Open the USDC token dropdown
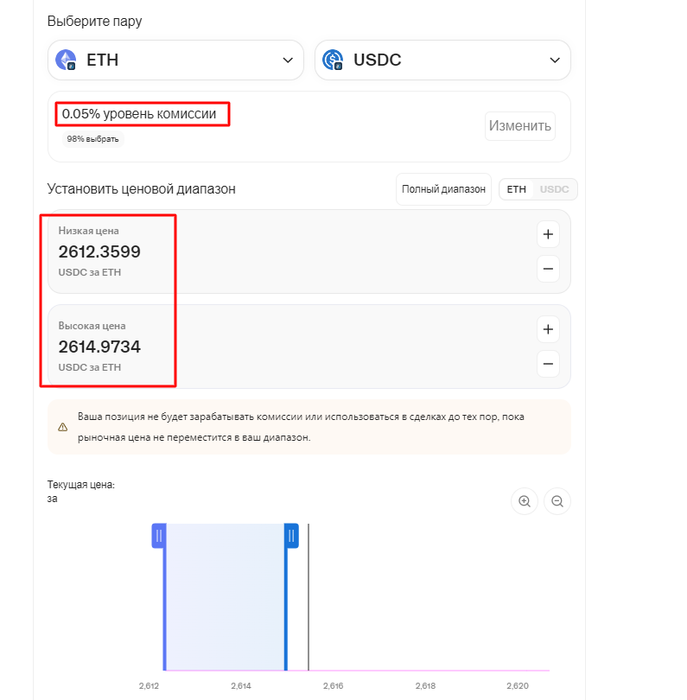The width and height of the screenshot is (687, 700). pos(442,60)
